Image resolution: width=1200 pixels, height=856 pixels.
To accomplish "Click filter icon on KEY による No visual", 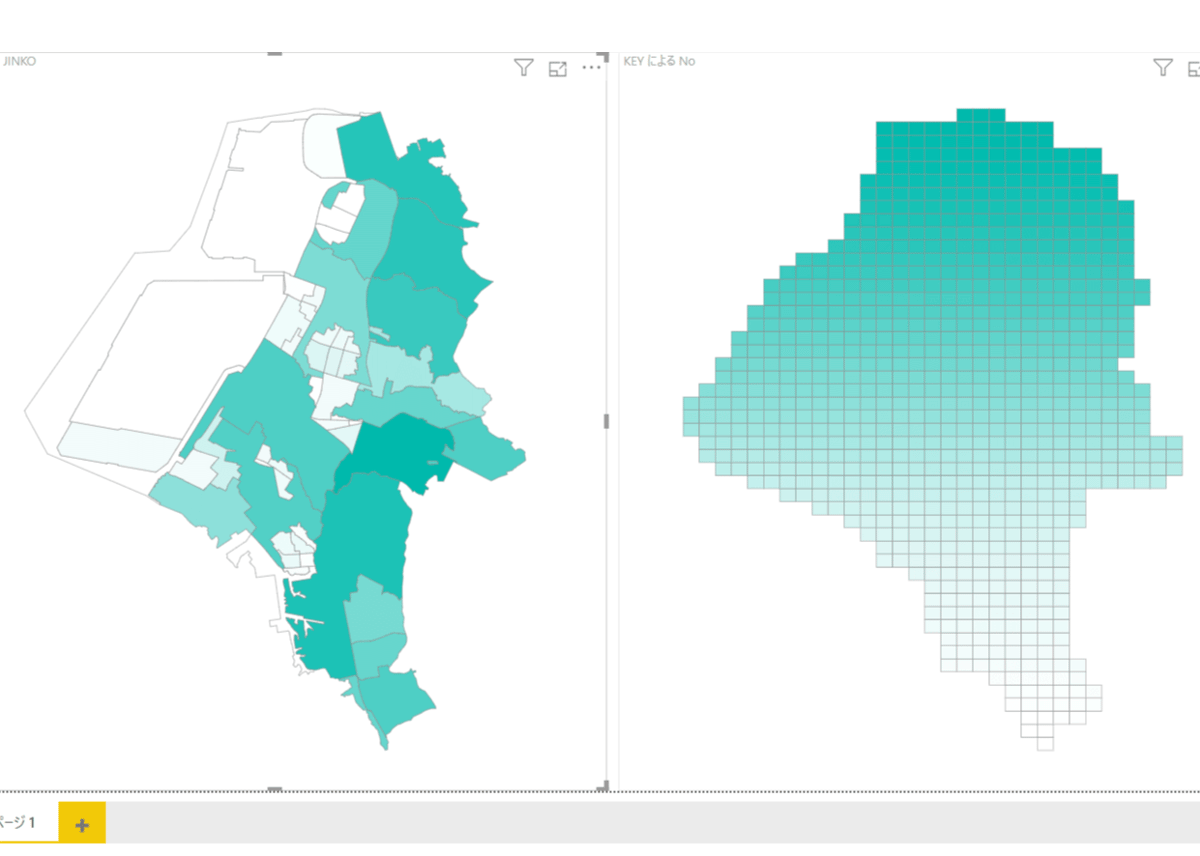I will click(x=1162, y=68).
